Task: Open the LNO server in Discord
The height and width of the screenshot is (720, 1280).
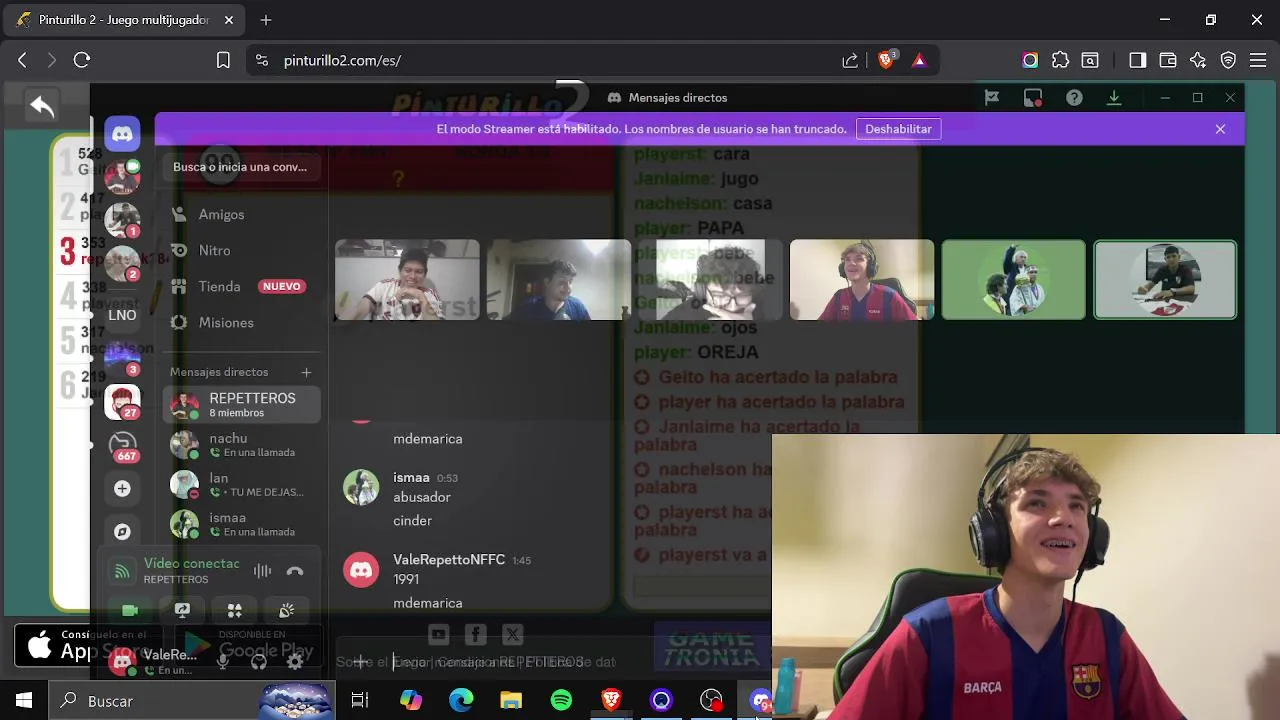Action: tap(122, 315)
